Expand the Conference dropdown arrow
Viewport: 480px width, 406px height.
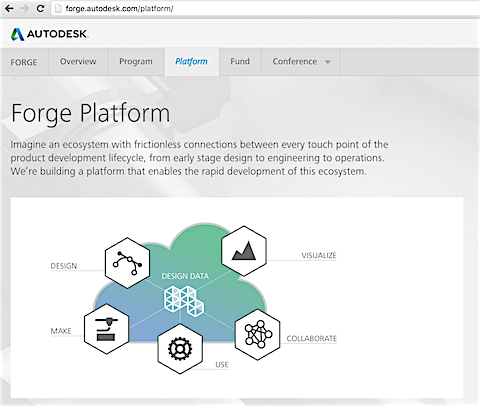tap(328, 62)
